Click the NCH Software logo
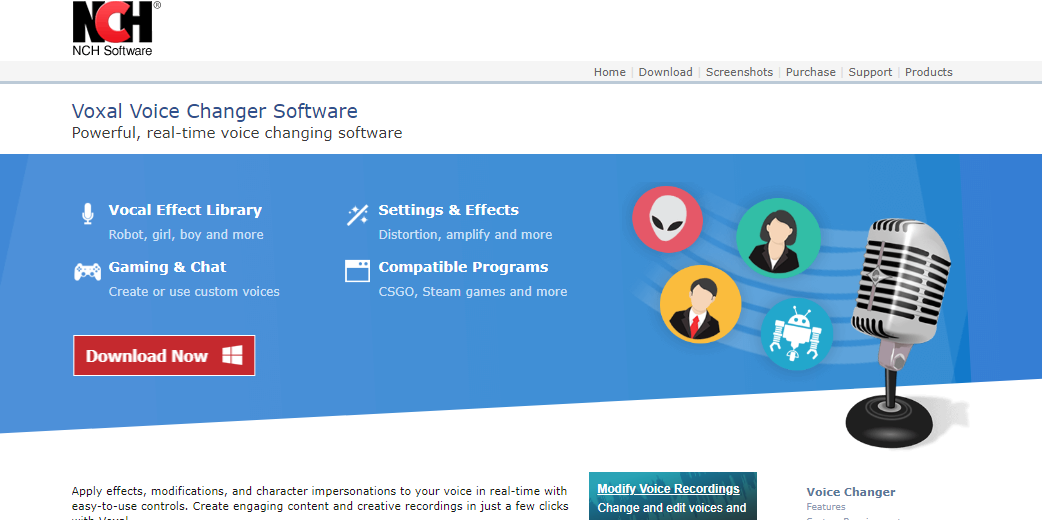 pyautogui.click(x=117, y=29)
